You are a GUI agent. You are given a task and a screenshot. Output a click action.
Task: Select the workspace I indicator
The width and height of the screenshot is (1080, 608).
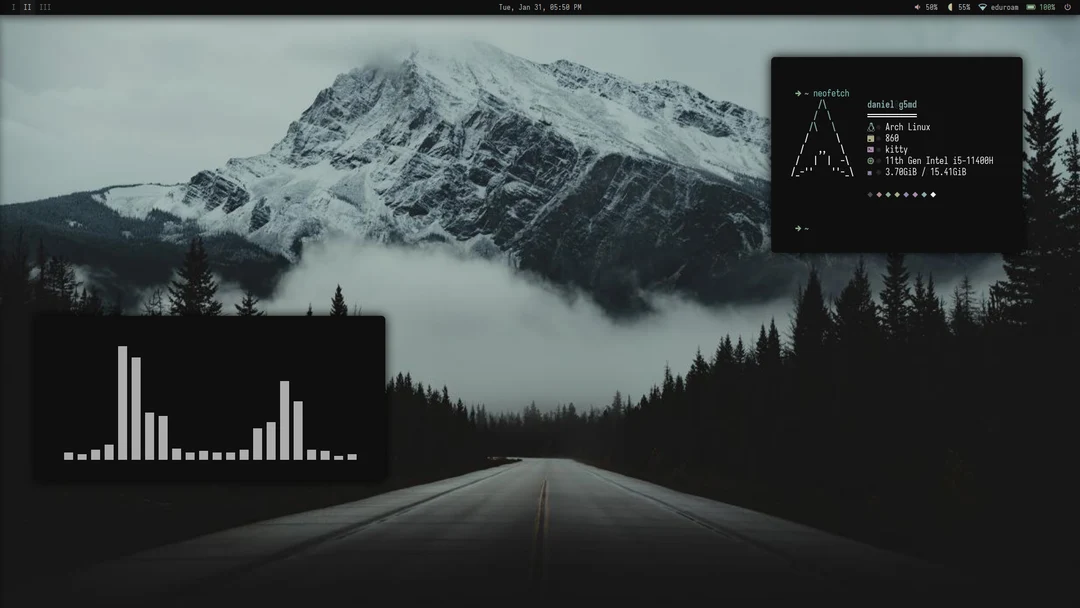click(13, 7)
